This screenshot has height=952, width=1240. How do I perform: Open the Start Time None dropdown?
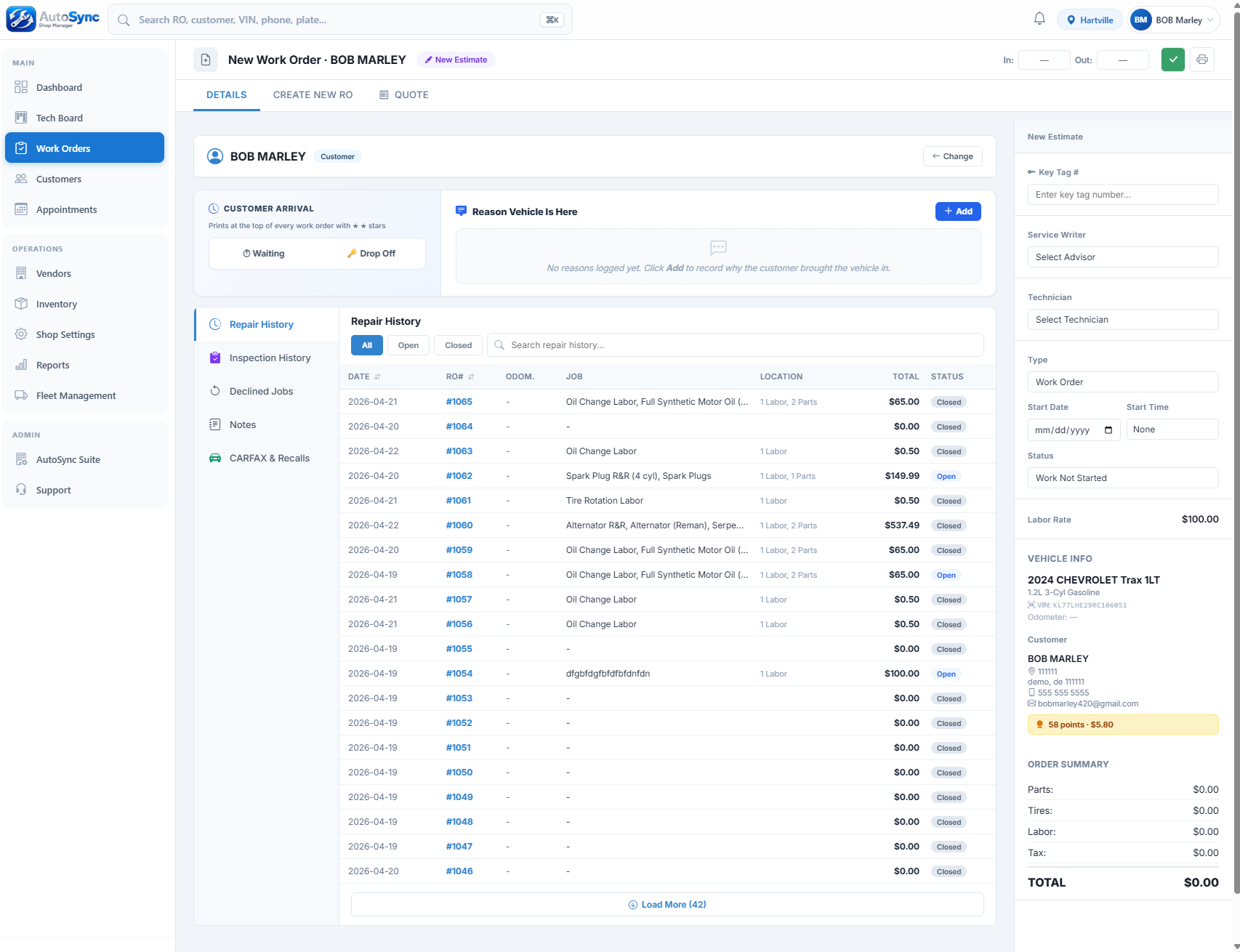click(x=1172, y=429)
